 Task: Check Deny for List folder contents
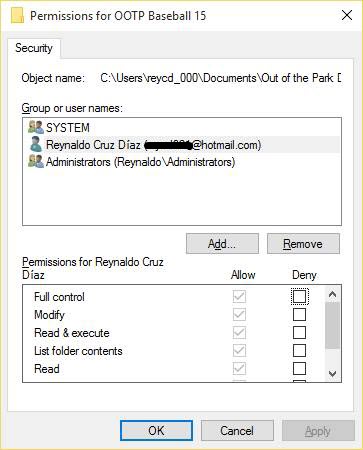coord(299,350)
